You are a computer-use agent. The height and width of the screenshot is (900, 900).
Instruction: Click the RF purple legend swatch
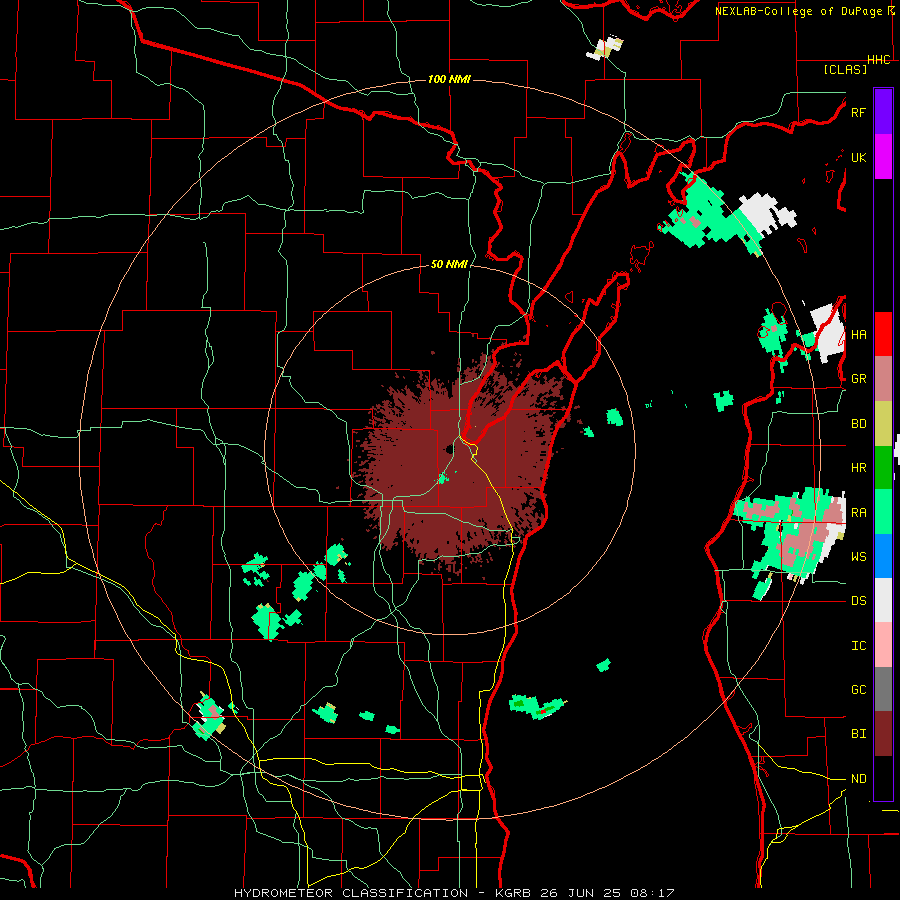pyautogui.click(x=883, y=112)
